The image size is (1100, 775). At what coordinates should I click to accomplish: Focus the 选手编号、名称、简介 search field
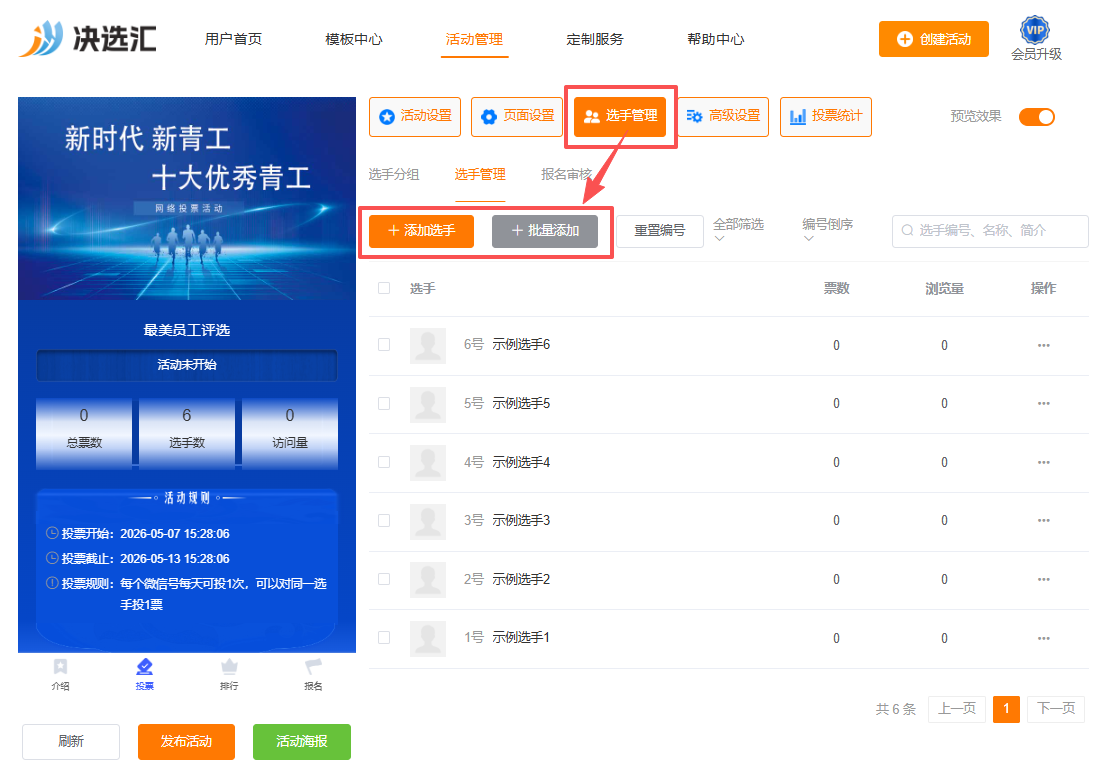[x=990, y=231]
